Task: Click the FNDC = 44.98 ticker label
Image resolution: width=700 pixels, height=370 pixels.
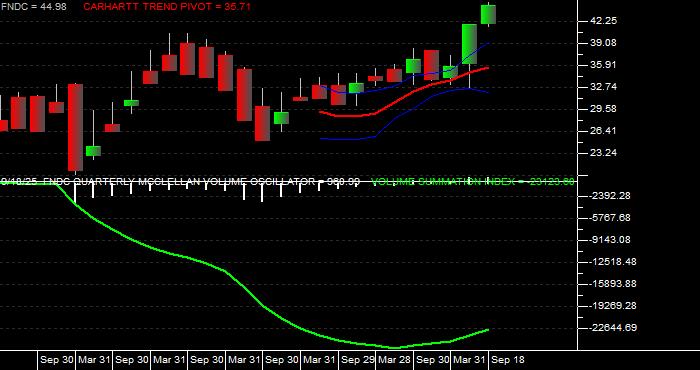Action: (x=33, y=6)
